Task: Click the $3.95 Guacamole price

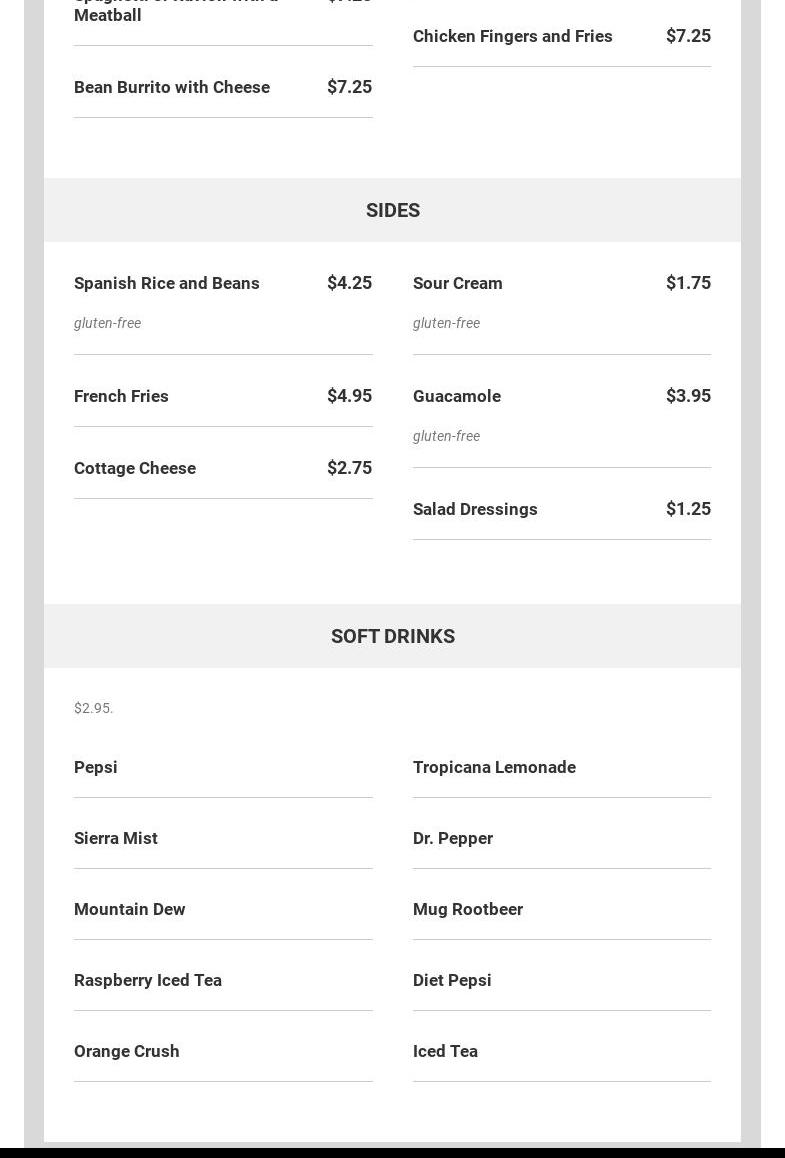Action: click(688, 396)
